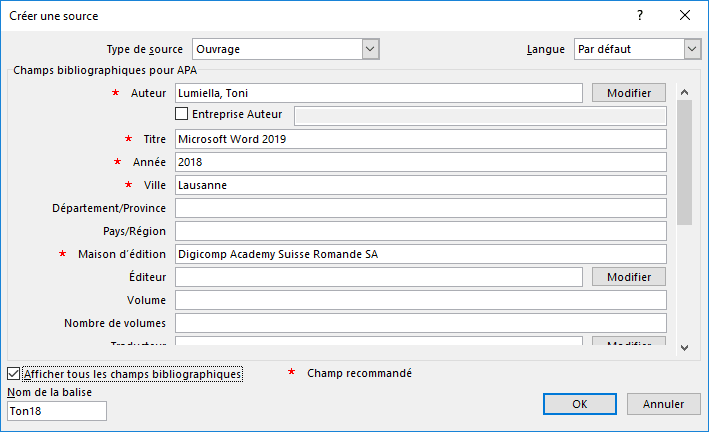
Task: Open the Langue dropdown
Action: coord(637,49)
